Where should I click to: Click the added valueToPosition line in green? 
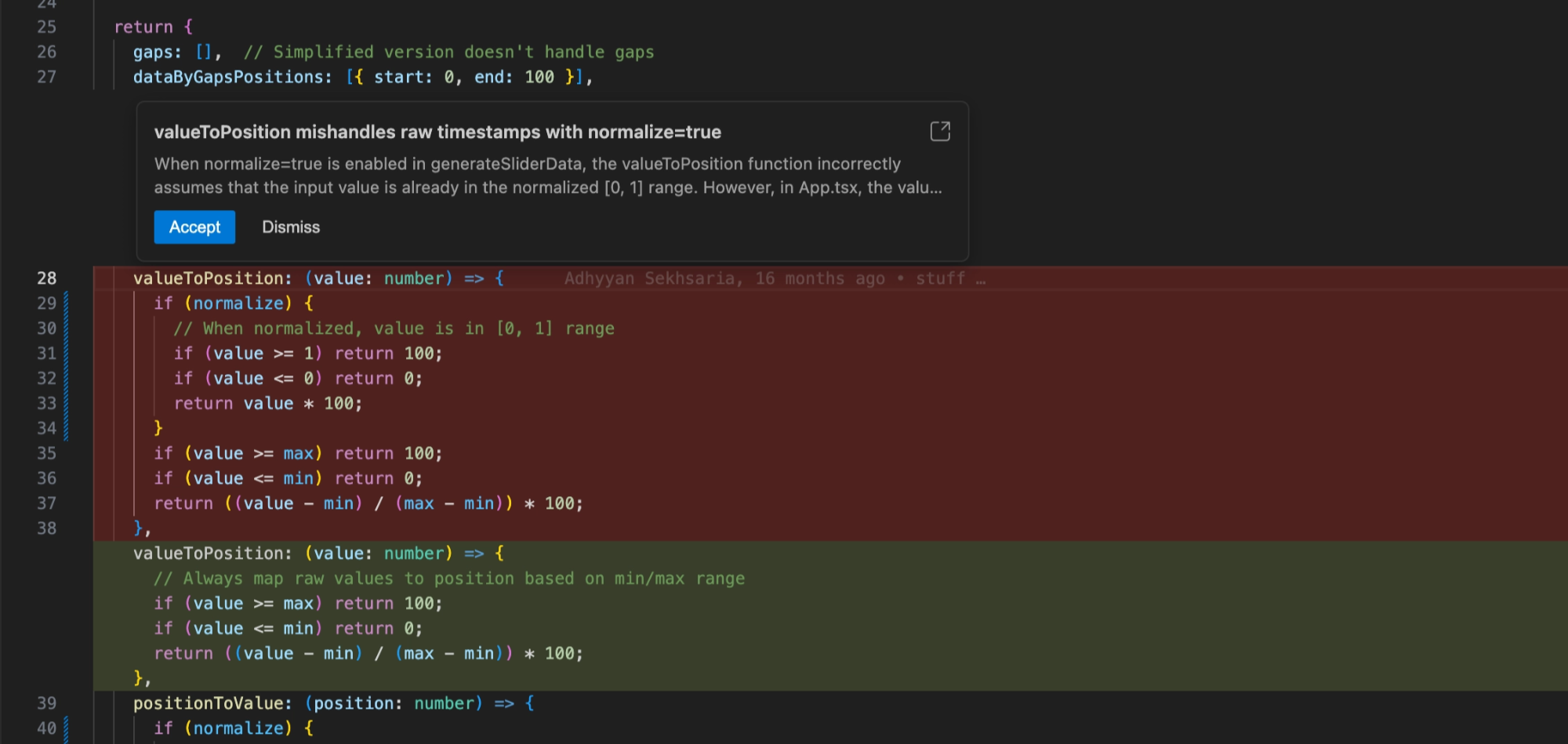(x=318, y=553)
